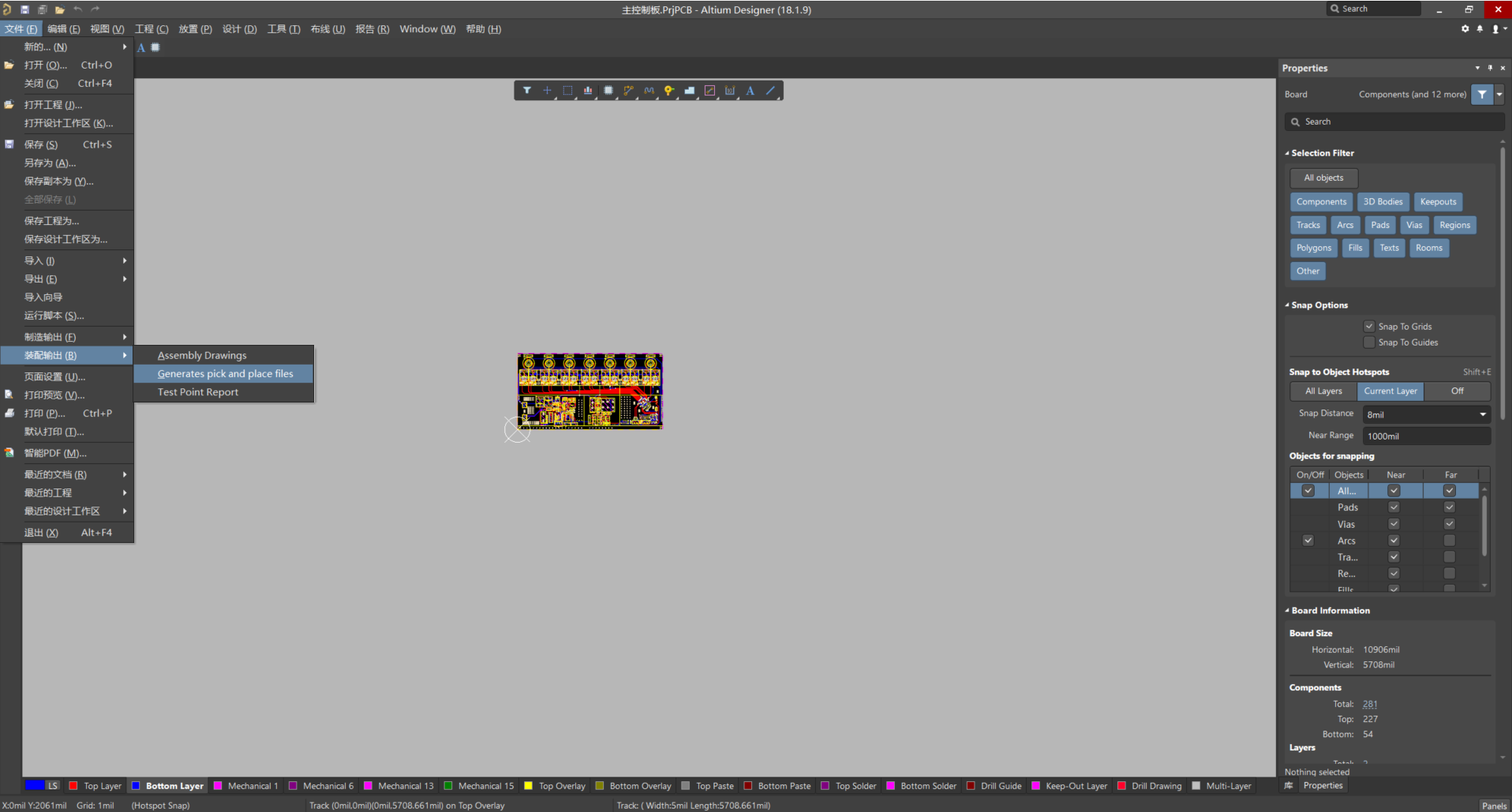Image resolution: width=1512 pixels, height=812 pixels.
Task: Click the save icon in the title bar
Action: (24, 9)
